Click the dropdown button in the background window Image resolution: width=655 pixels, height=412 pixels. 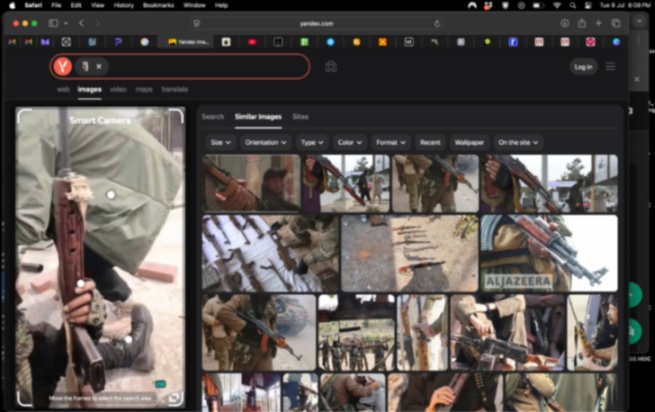pos(639,21)
